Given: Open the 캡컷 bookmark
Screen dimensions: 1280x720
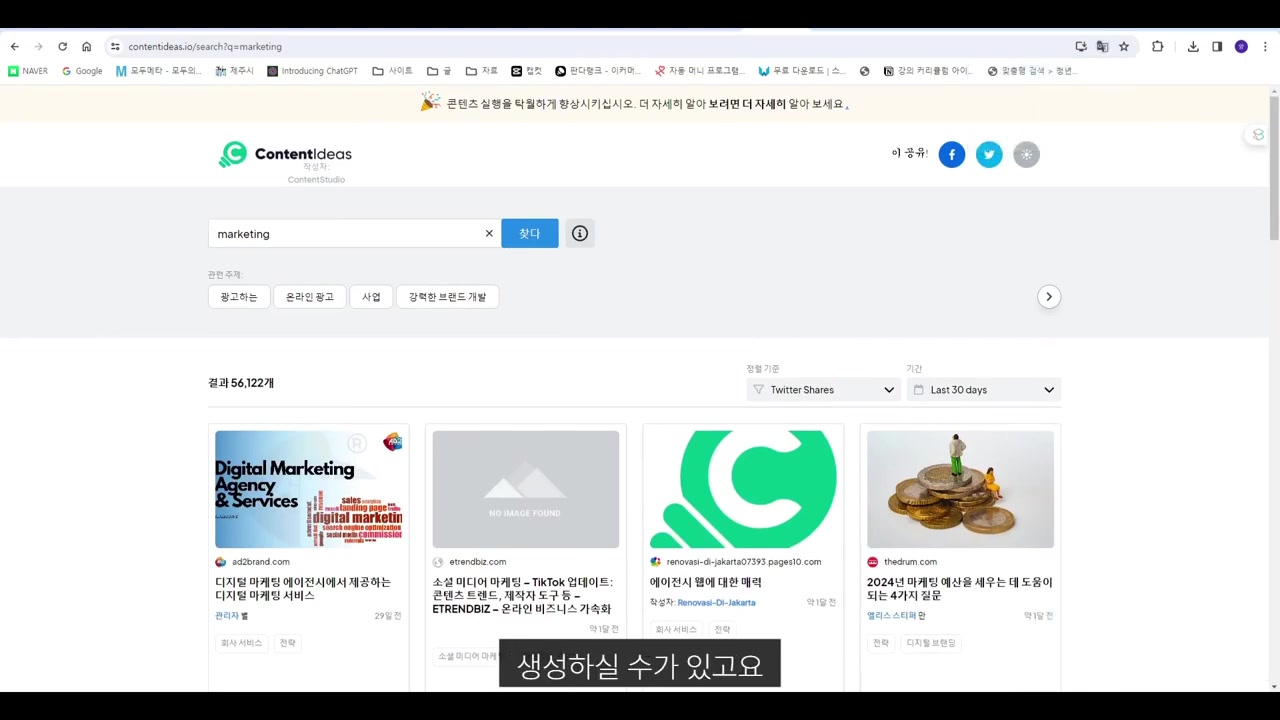Looking at the screenshot, I should coord(526,71).
